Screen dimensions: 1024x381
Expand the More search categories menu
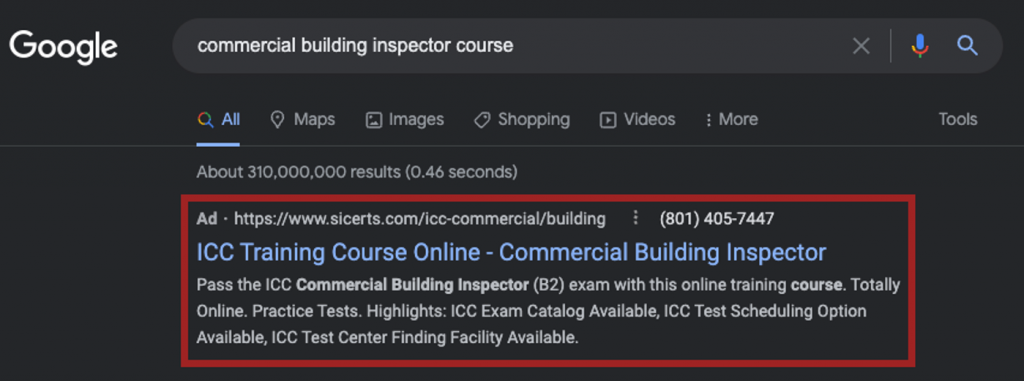click(731, 120)
